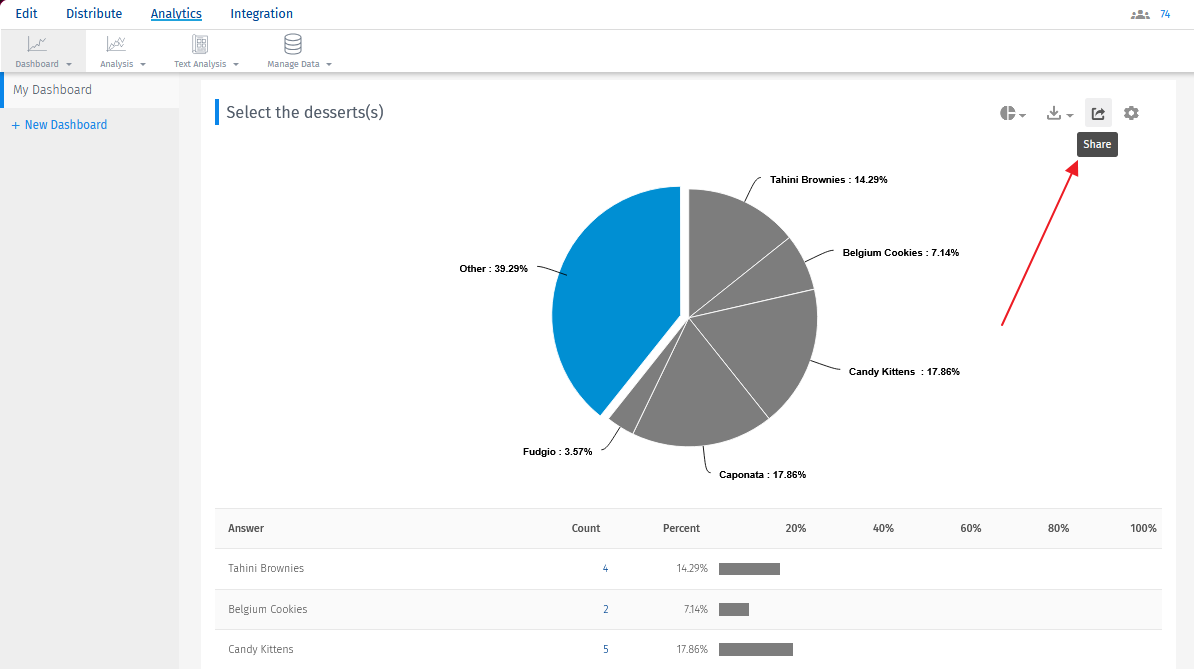Image resolution: width=1194 pixels, height=669 pixels.
Task: Expand the chart type dropdown
Action: [1021, 115]
